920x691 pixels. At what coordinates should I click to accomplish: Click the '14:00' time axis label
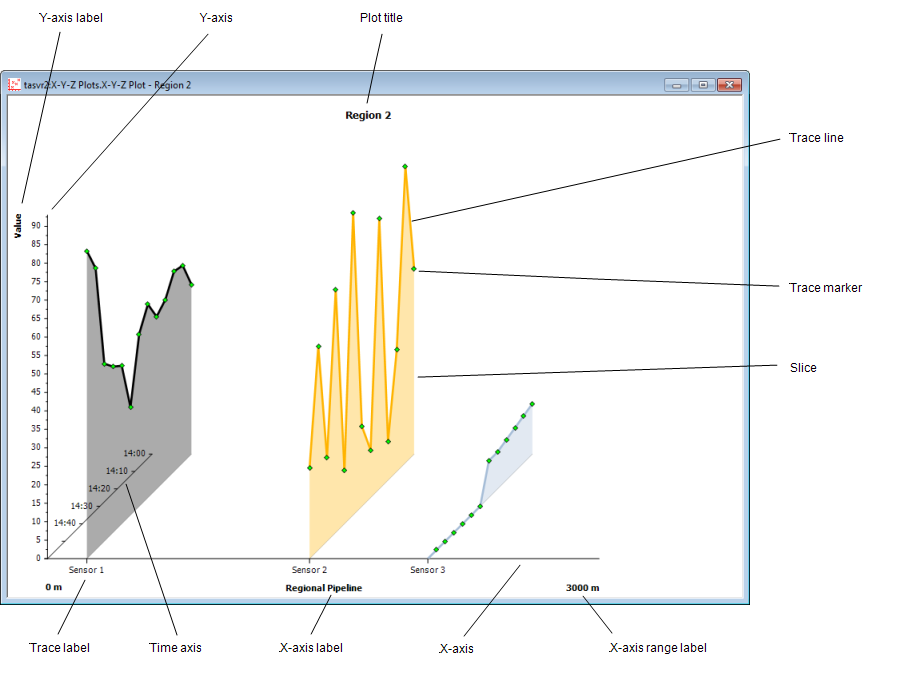pyautogui.click(x=134, y=452)
